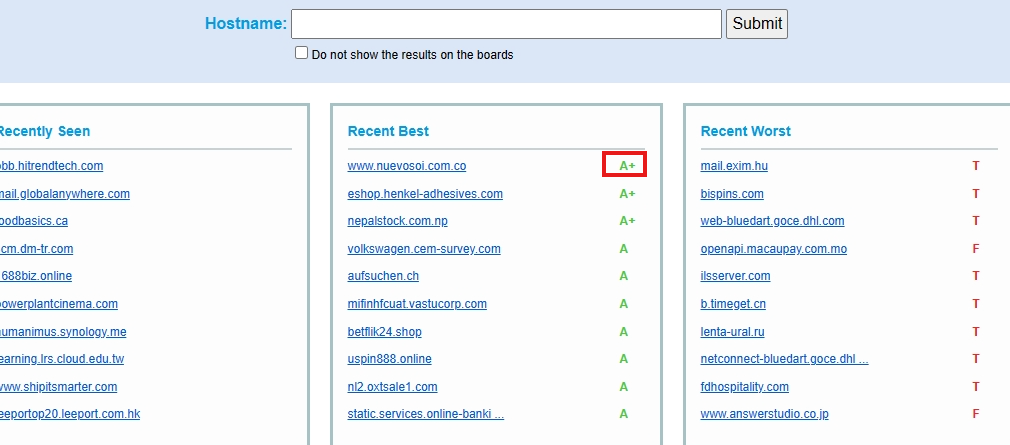Click the uspin888.online link
Screen dimensions: 1010x445
tap(389, 359)
